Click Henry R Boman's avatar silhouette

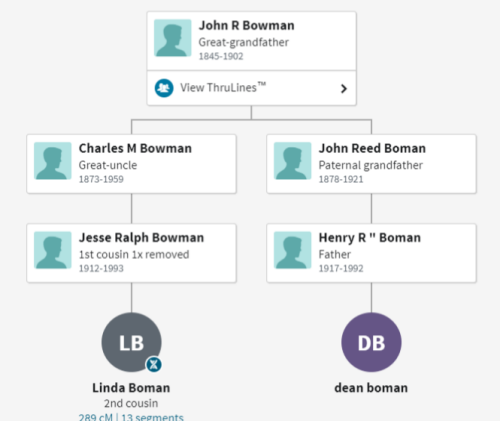click(x=293, y=250)
